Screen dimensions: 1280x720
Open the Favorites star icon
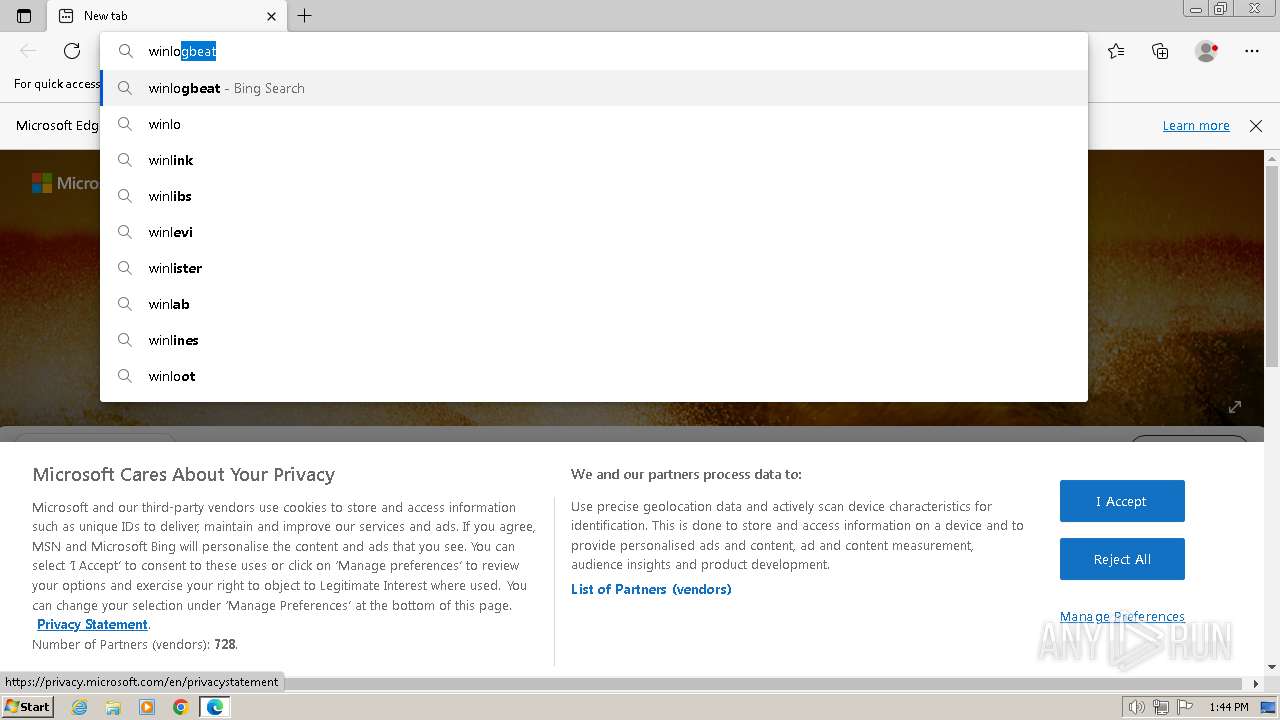pyautogui.click(x=1116, y=51)
